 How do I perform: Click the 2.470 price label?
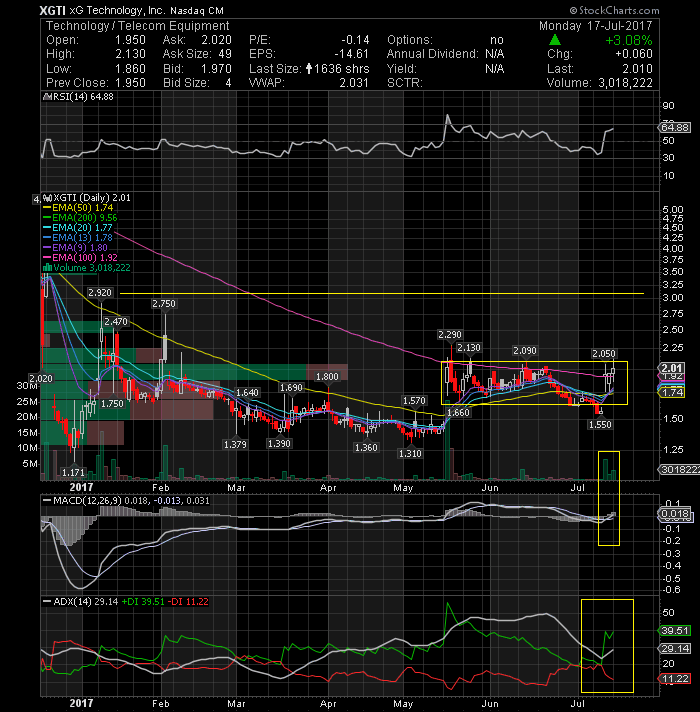116,322
